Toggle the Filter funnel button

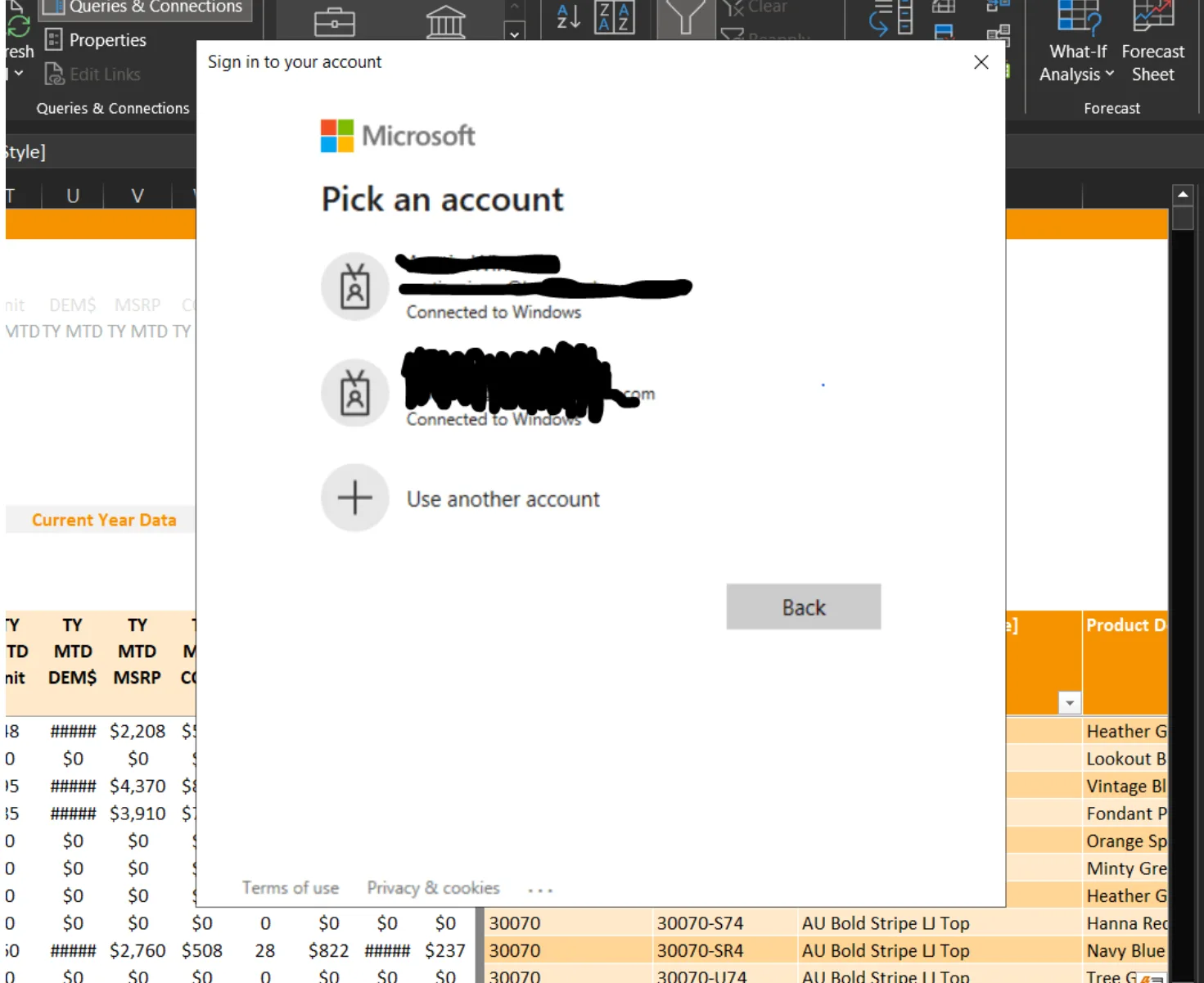click(686, 18)
